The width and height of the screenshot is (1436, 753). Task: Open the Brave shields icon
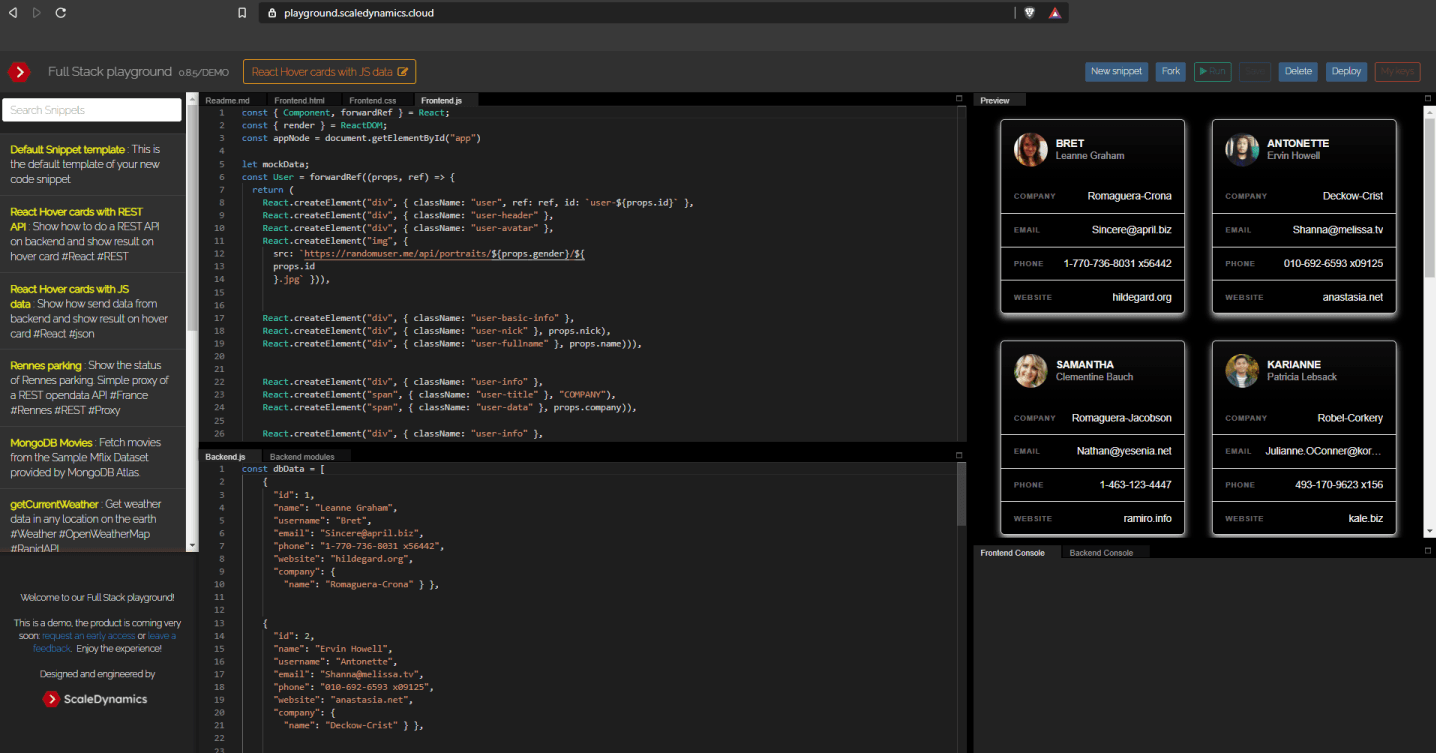[x=1029, y=13]
